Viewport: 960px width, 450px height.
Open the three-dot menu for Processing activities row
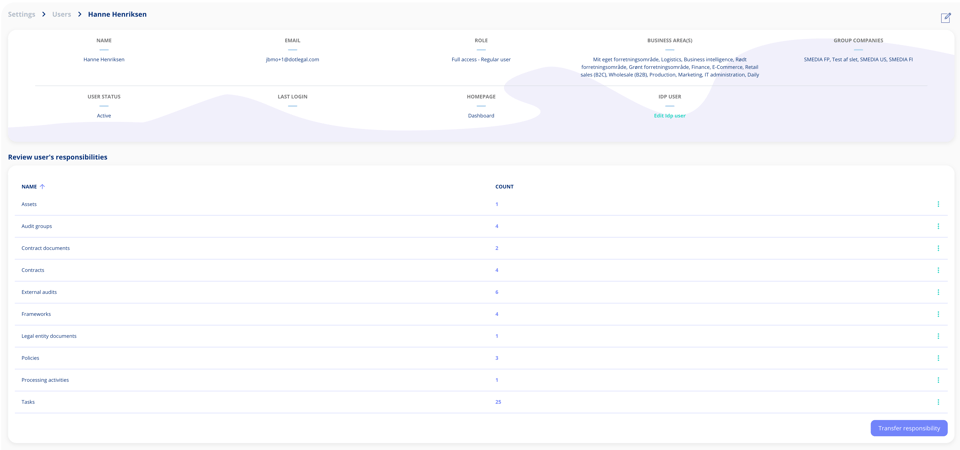point(938,380)
